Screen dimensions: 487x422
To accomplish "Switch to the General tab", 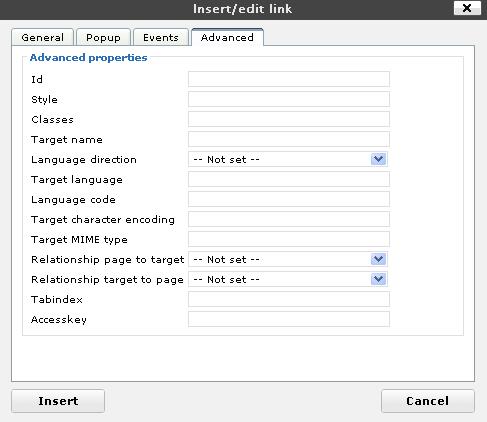I will click(x=42, y=37).
